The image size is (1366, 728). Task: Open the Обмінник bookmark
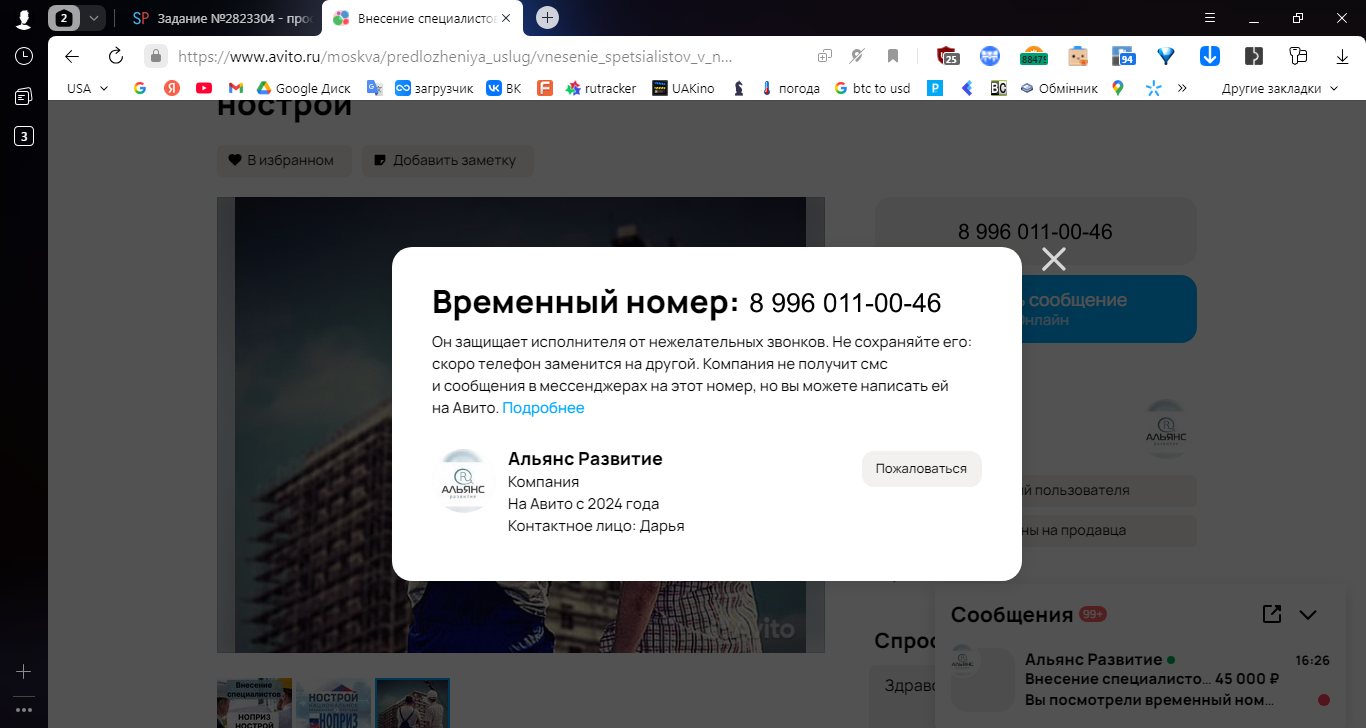tap(1058, 88)
